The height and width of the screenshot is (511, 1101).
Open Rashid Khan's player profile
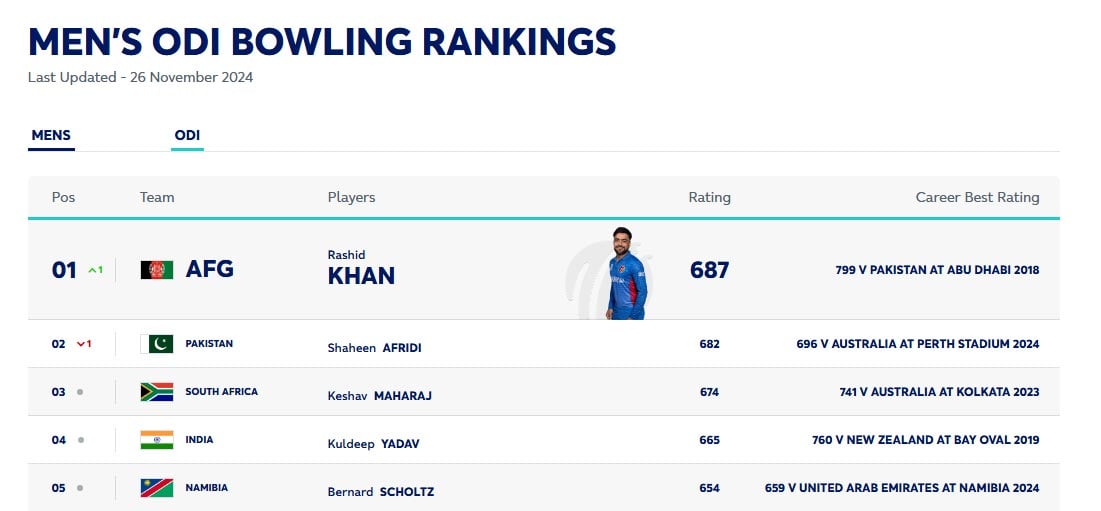coord(361,269)
